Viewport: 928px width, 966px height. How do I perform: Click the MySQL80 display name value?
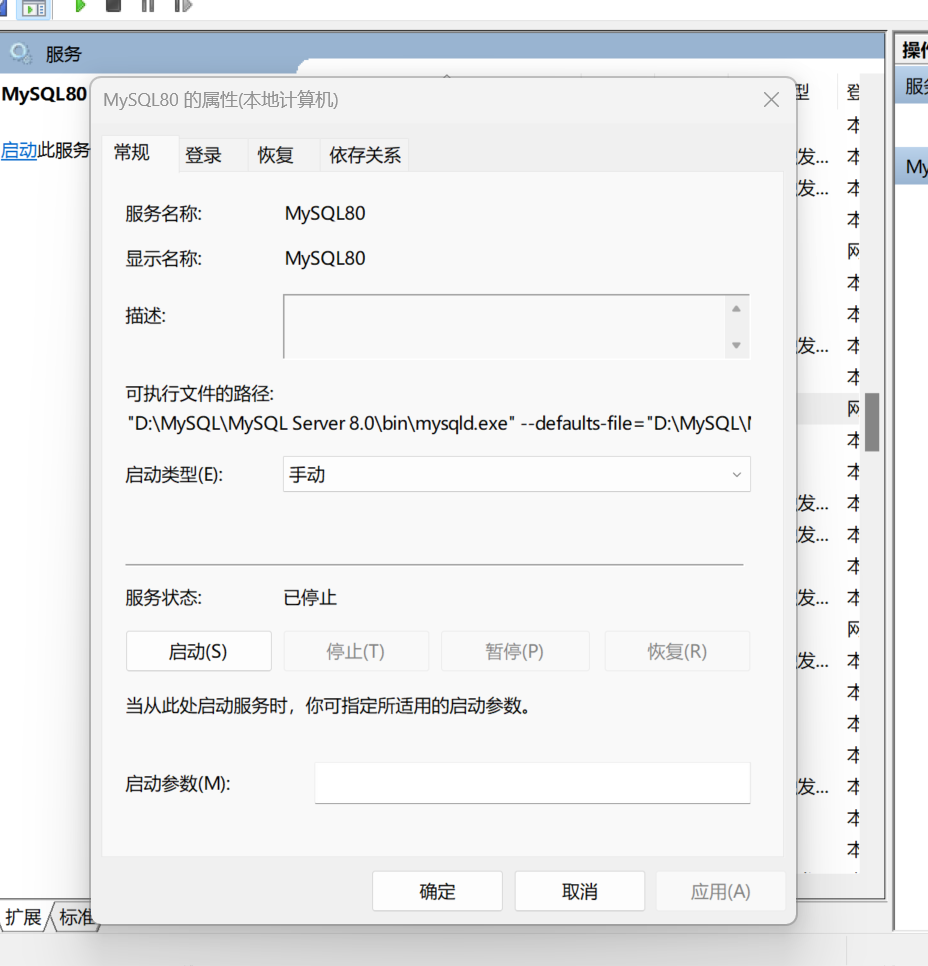tap(325, 258)
